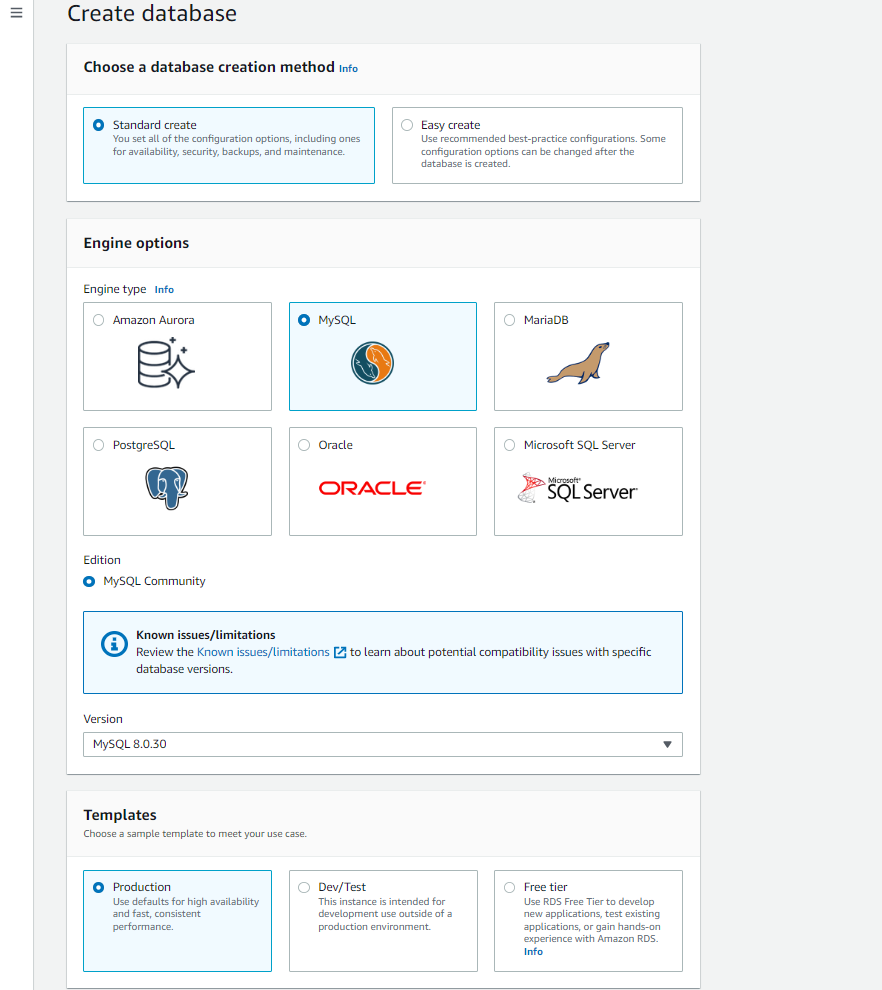Click the Production template description text
This screenshot has height=990, width=882.
click(x=186, y=914)
